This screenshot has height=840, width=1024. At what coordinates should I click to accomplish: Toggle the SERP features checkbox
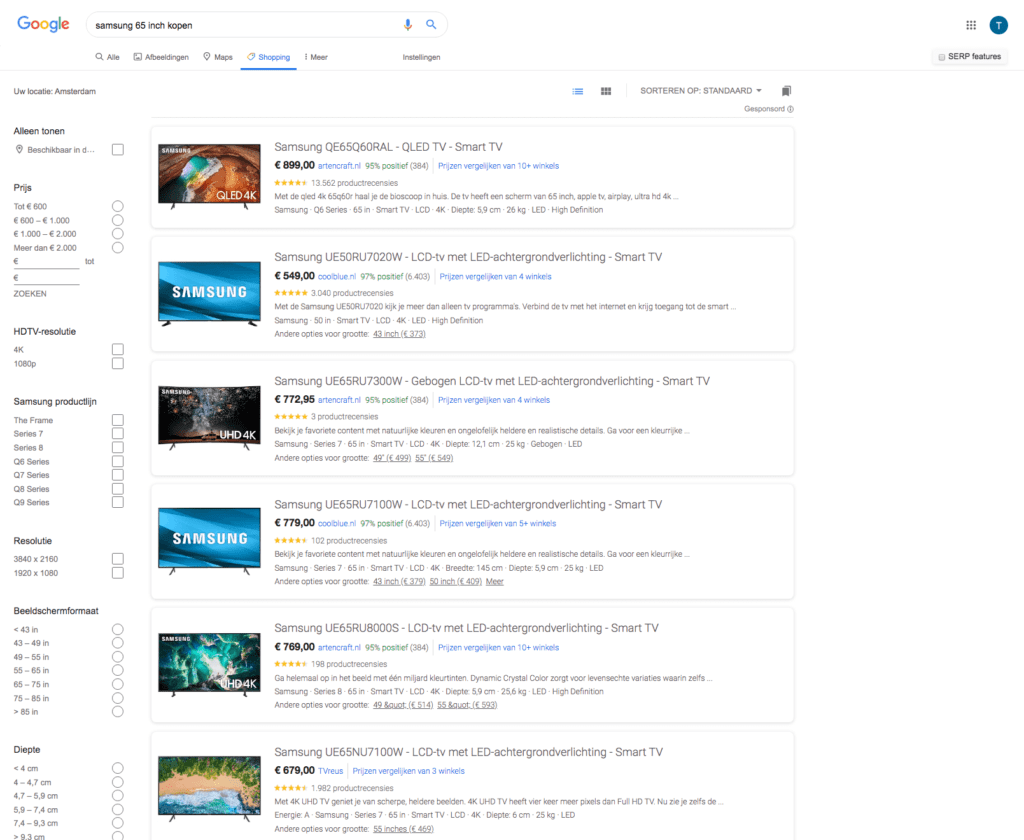pos(942,57)
